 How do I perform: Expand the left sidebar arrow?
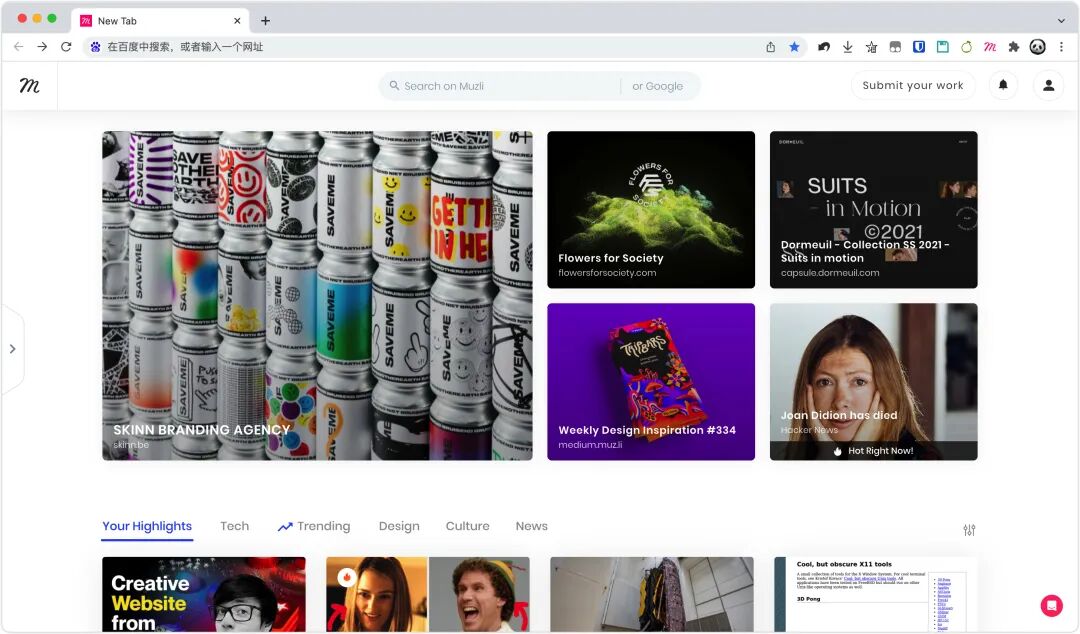12,349
